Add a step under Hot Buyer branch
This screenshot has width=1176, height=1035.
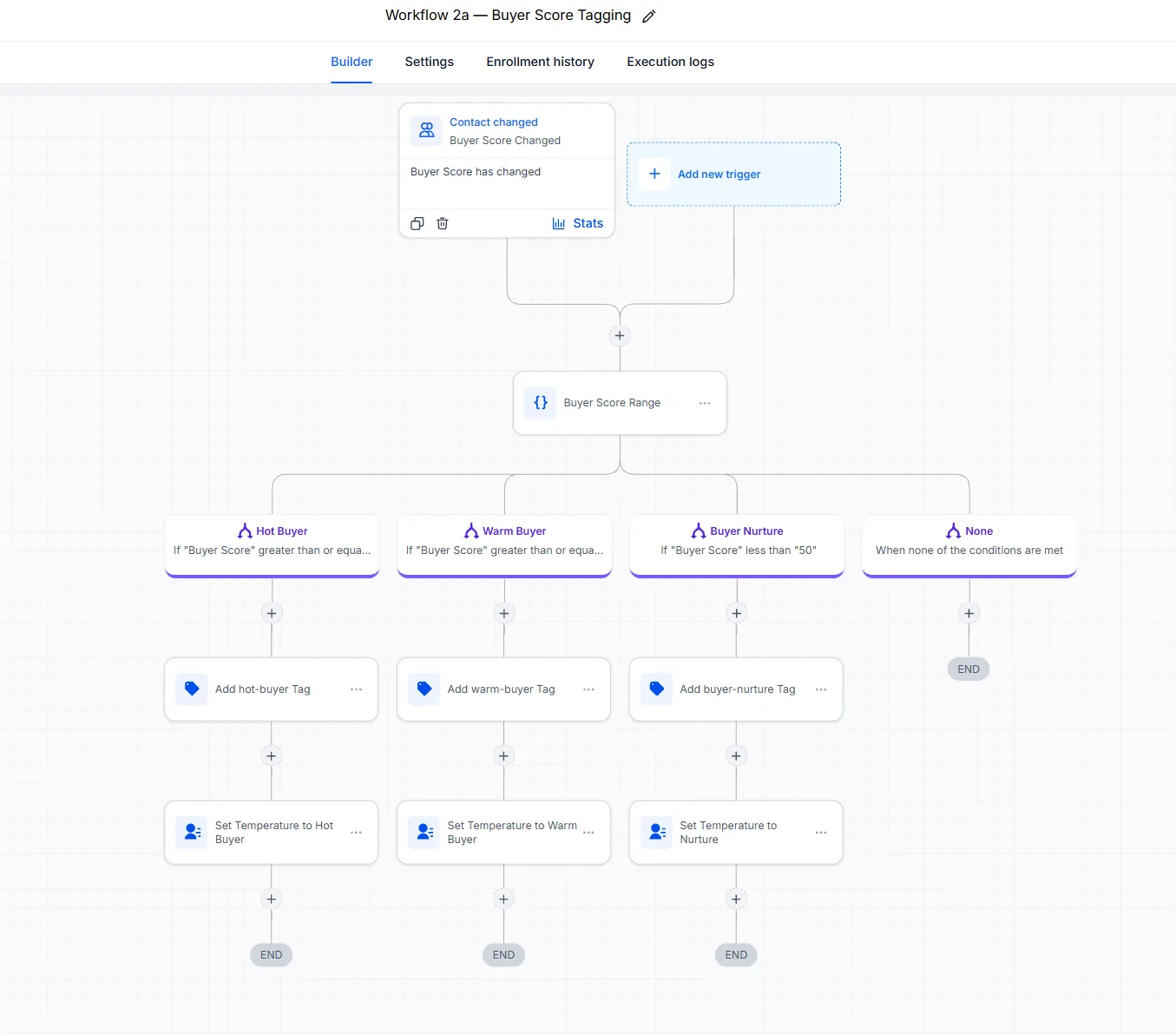(272, 613)
